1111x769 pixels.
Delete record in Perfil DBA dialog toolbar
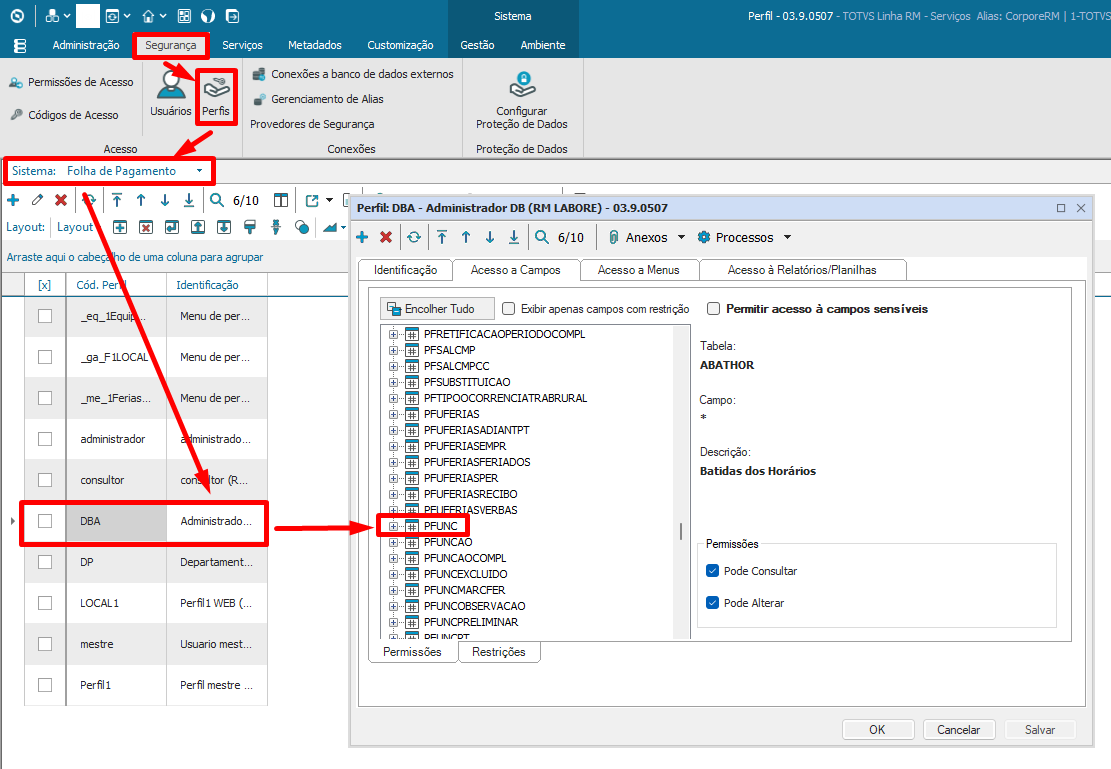tap(386, 237)
